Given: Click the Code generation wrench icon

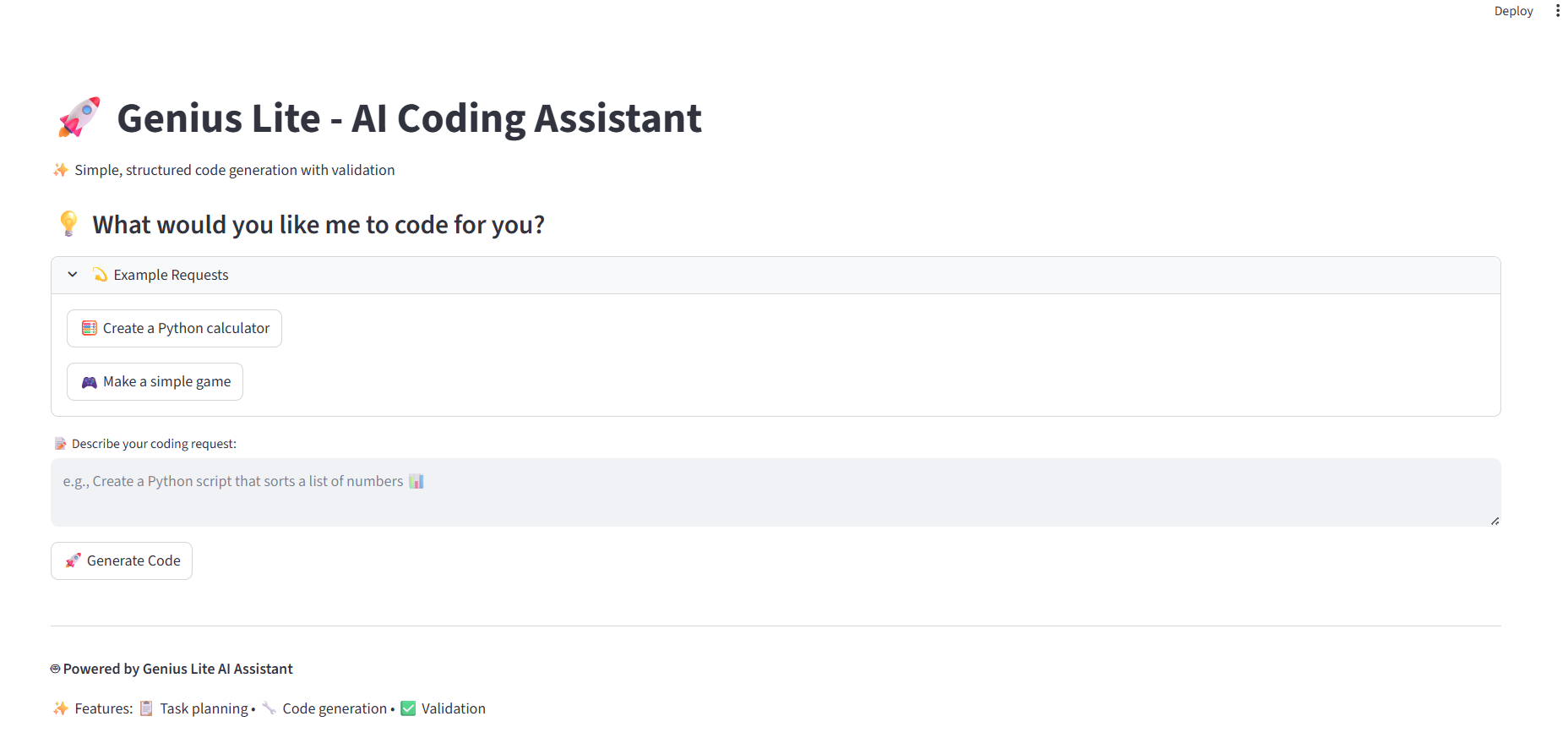Looking at the screenshot, I should tap(269, 708).
